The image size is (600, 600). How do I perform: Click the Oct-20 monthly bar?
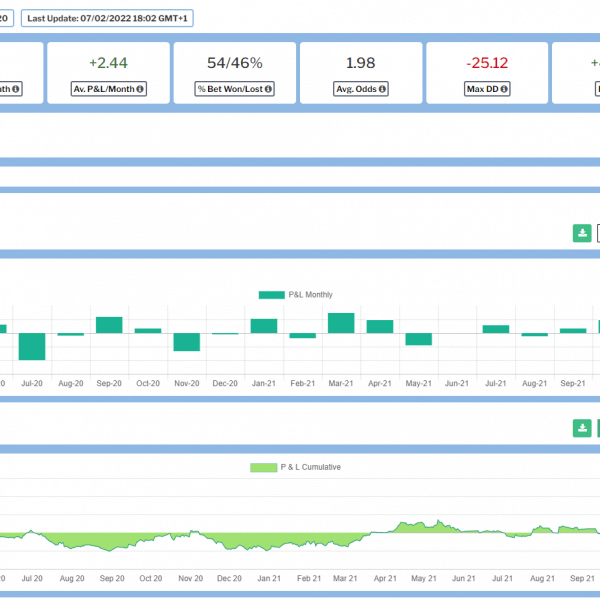click(148, 331)
